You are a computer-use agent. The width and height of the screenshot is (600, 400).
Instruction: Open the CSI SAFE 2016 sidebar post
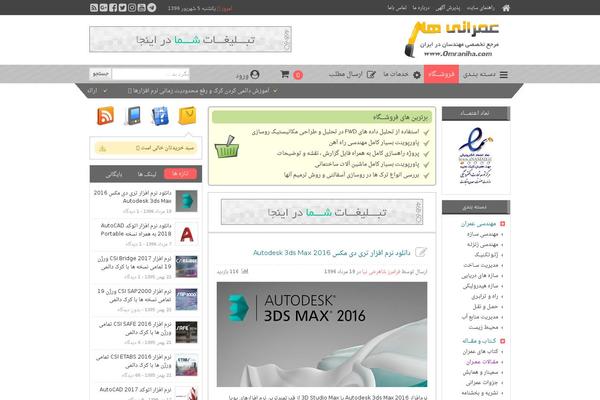click(135, 328)
